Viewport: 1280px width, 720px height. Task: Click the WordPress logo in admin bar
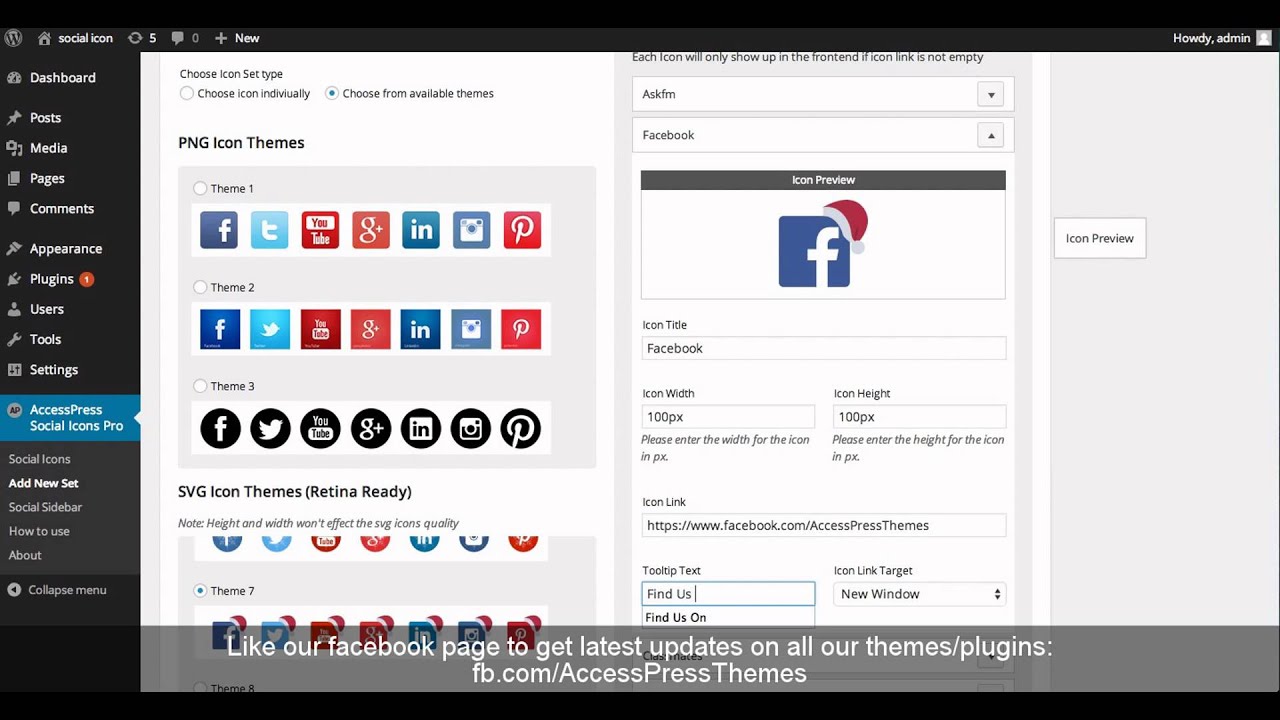tap(14, 38)
